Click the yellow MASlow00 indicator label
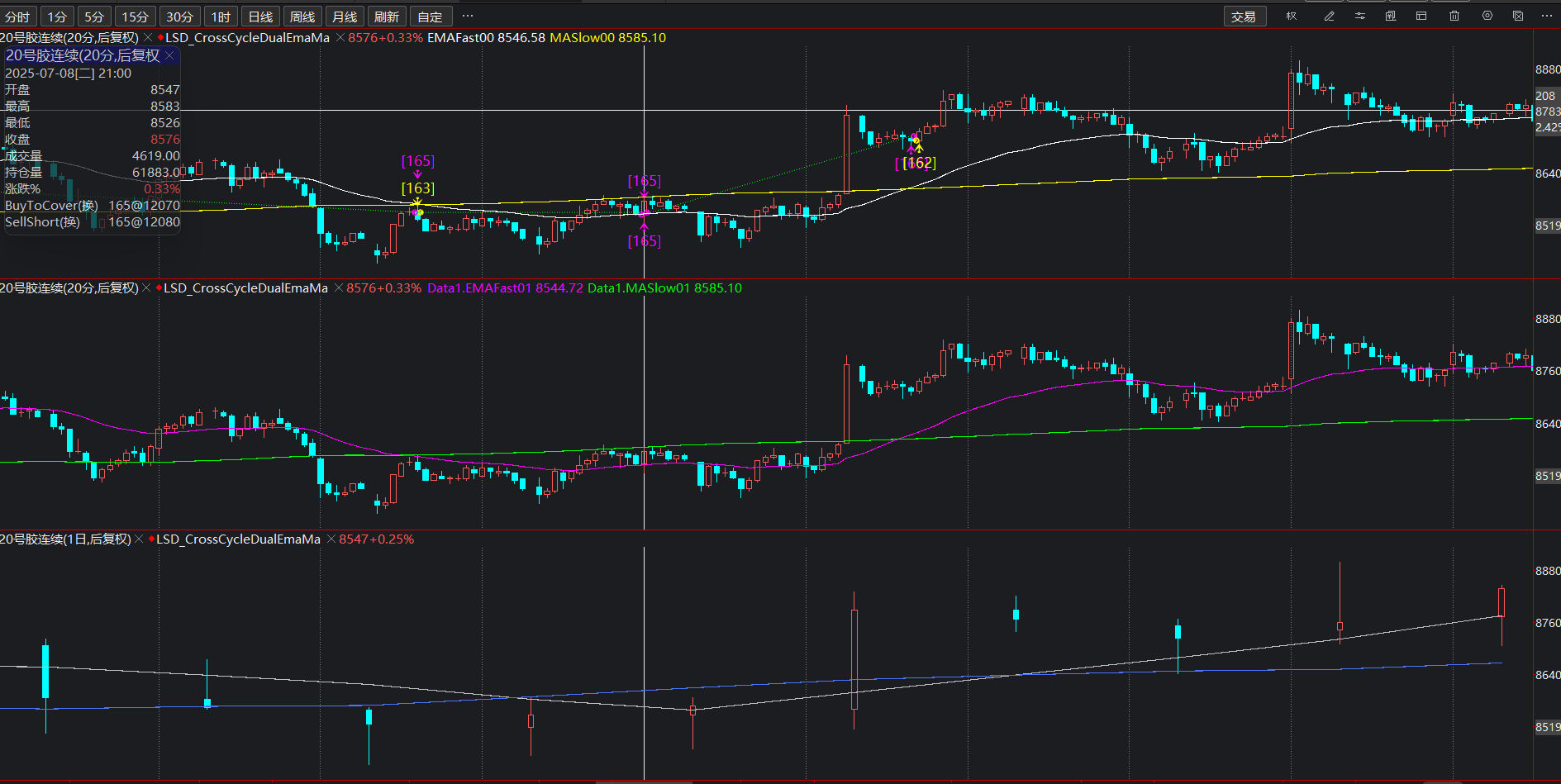This screenshot has height=784, width=1561. [x=607, y=38]
